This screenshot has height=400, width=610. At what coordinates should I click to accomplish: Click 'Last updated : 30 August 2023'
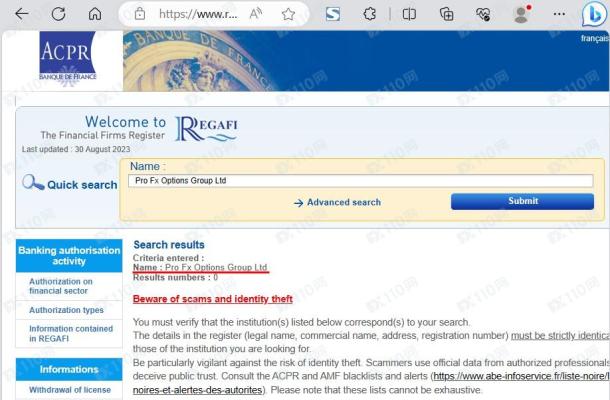tap(76, 149)
